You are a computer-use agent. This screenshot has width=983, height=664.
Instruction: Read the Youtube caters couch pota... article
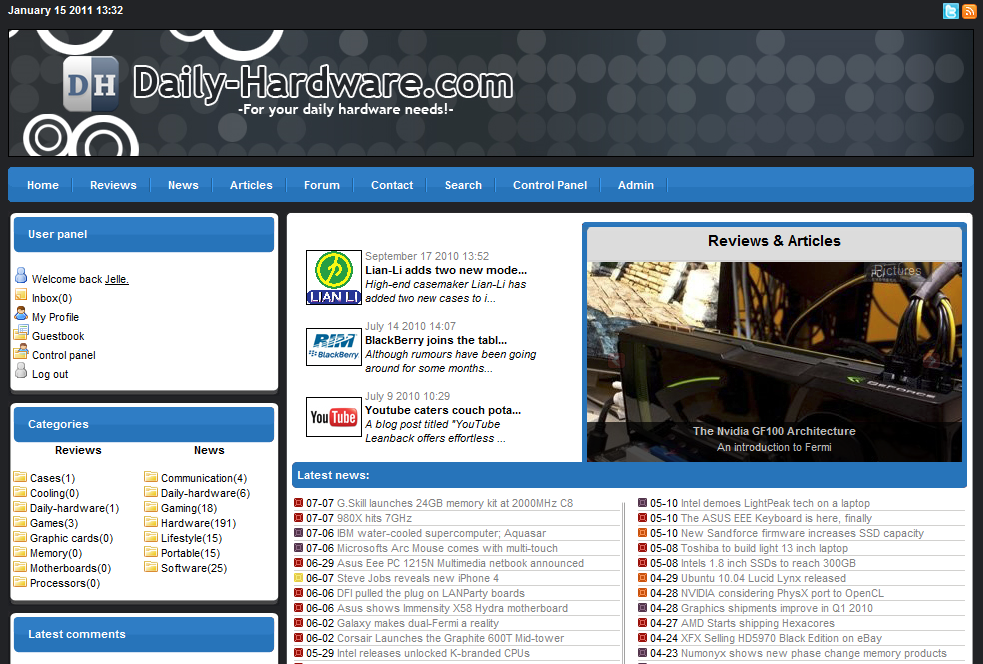click(x=443, y=410)
